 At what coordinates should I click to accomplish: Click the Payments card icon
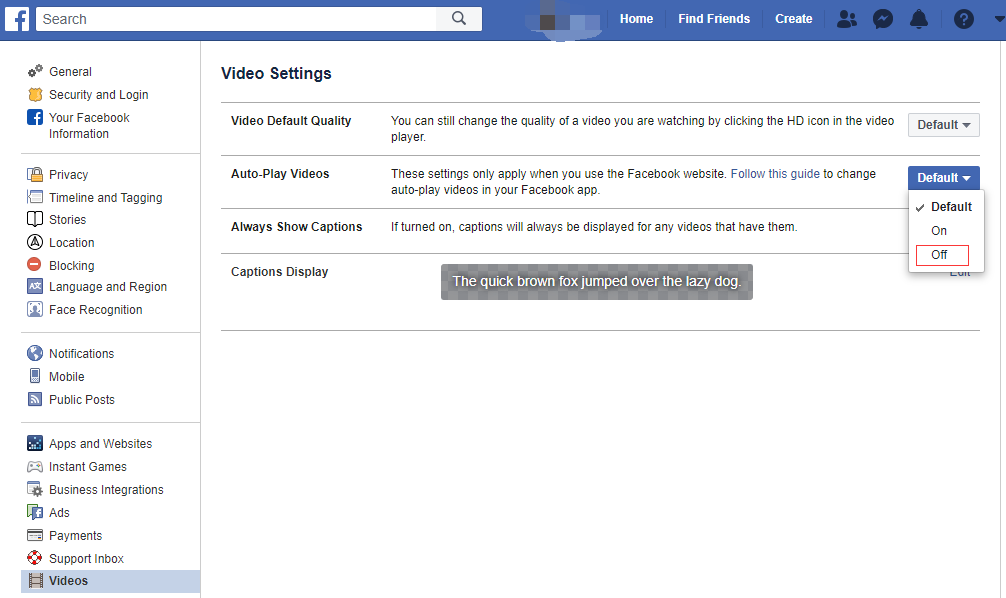pyautogui.click(x=35, y=535)
